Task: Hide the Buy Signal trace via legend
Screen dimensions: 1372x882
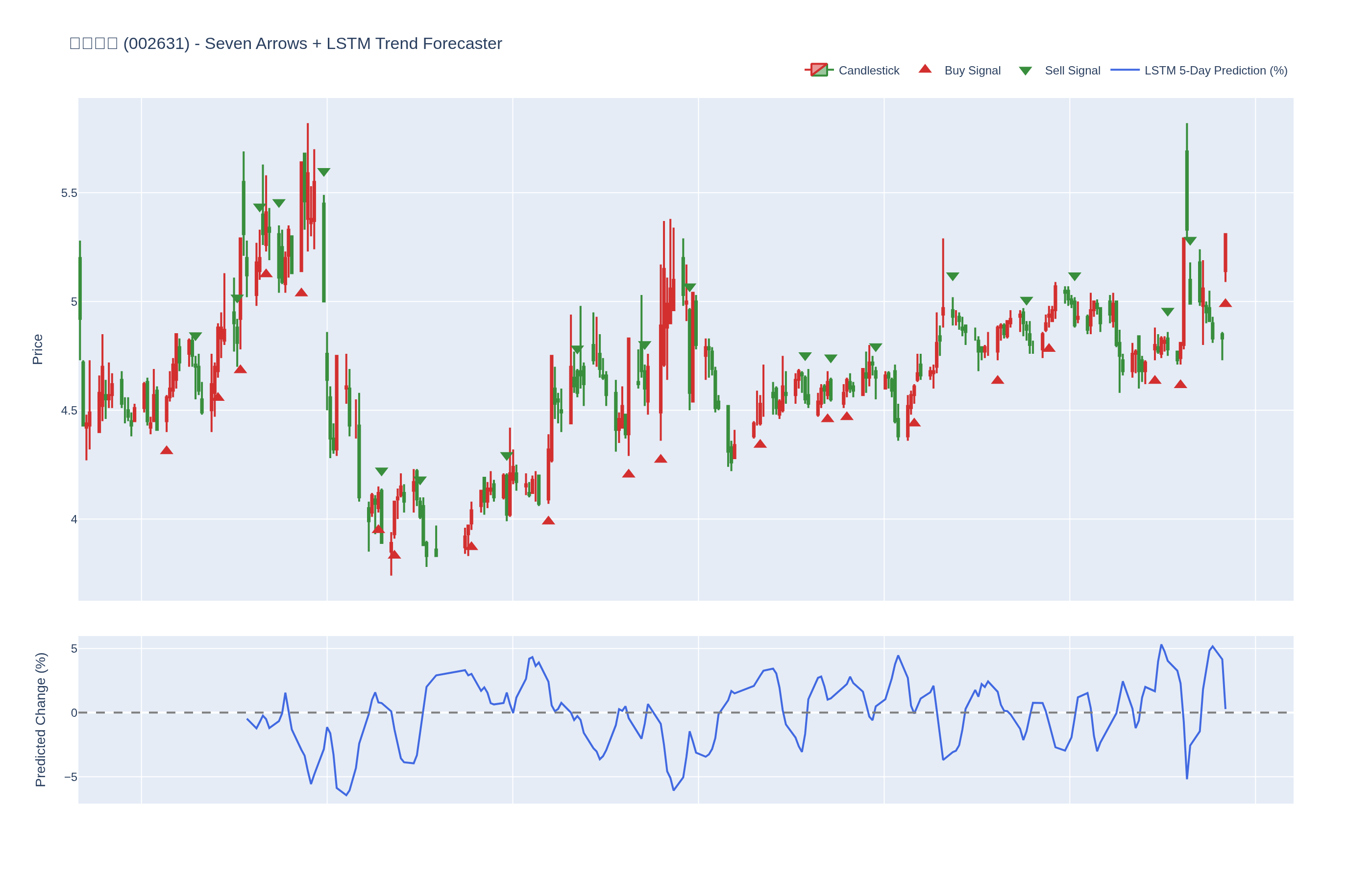Action: [972, 71]
